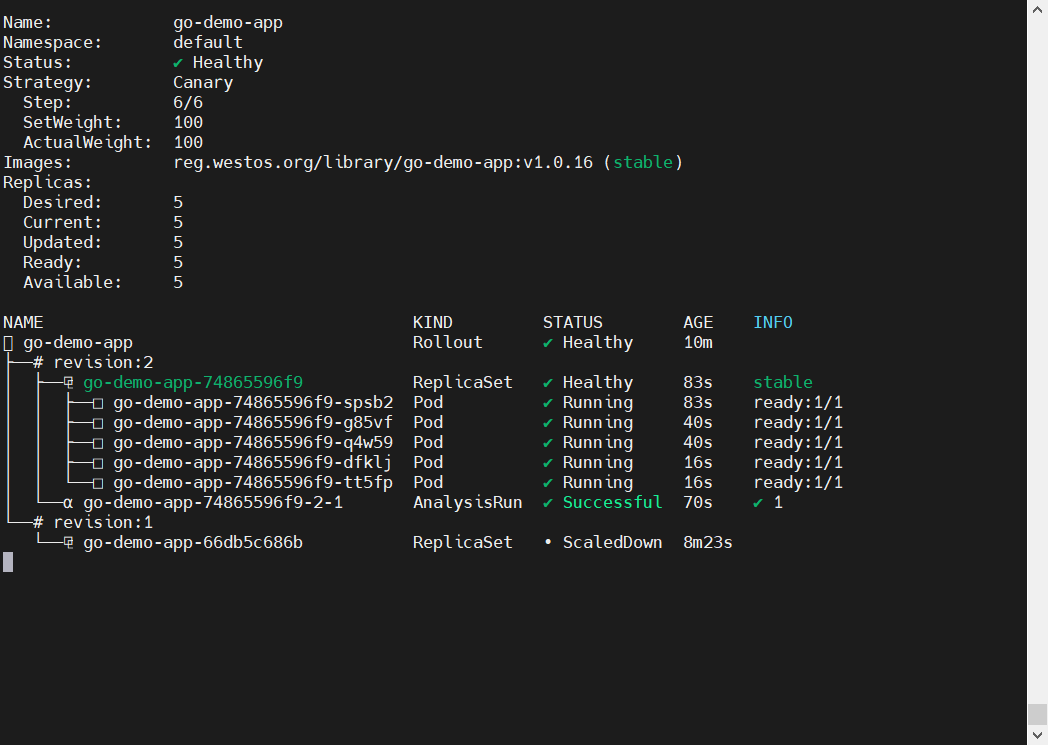Click the Rollout icon before go-demo-app
This screenshot has width=1048, height=745.
pyautogui.click(x=8, y=343)
